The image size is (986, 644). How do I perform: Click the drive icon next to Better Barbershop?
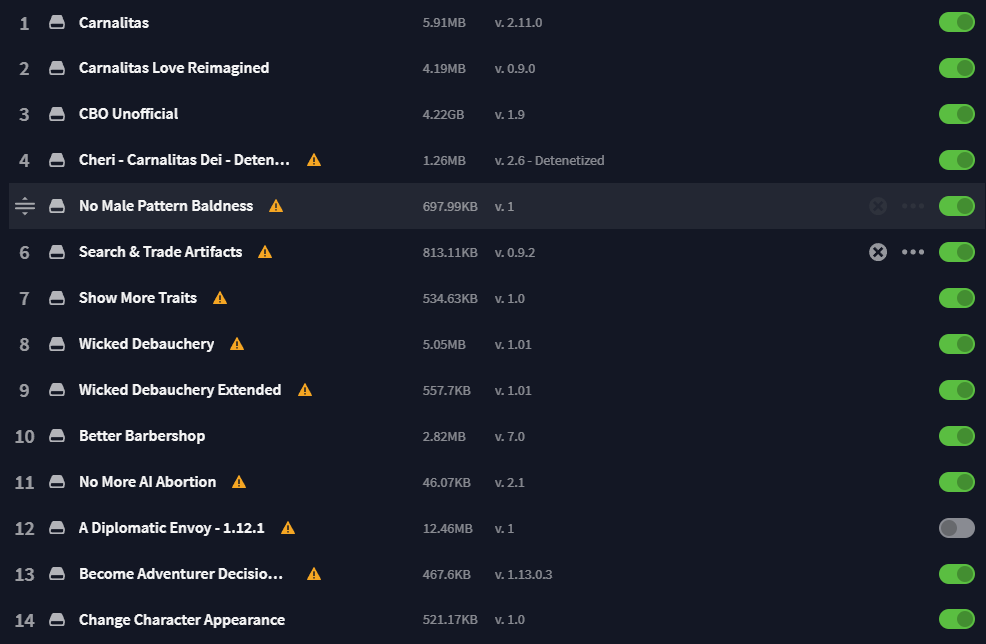point(58,436)
